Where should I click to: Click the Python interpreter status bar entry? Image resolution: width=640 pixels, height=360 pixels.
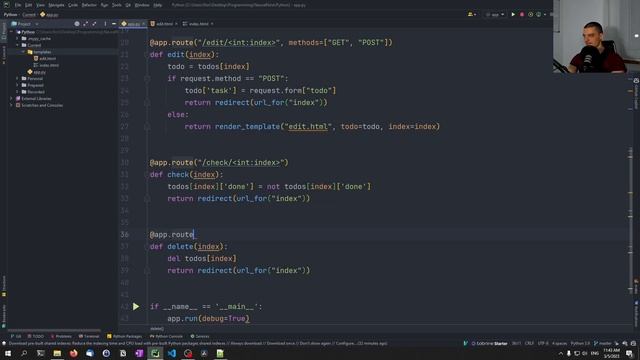[x=580, y=344]
